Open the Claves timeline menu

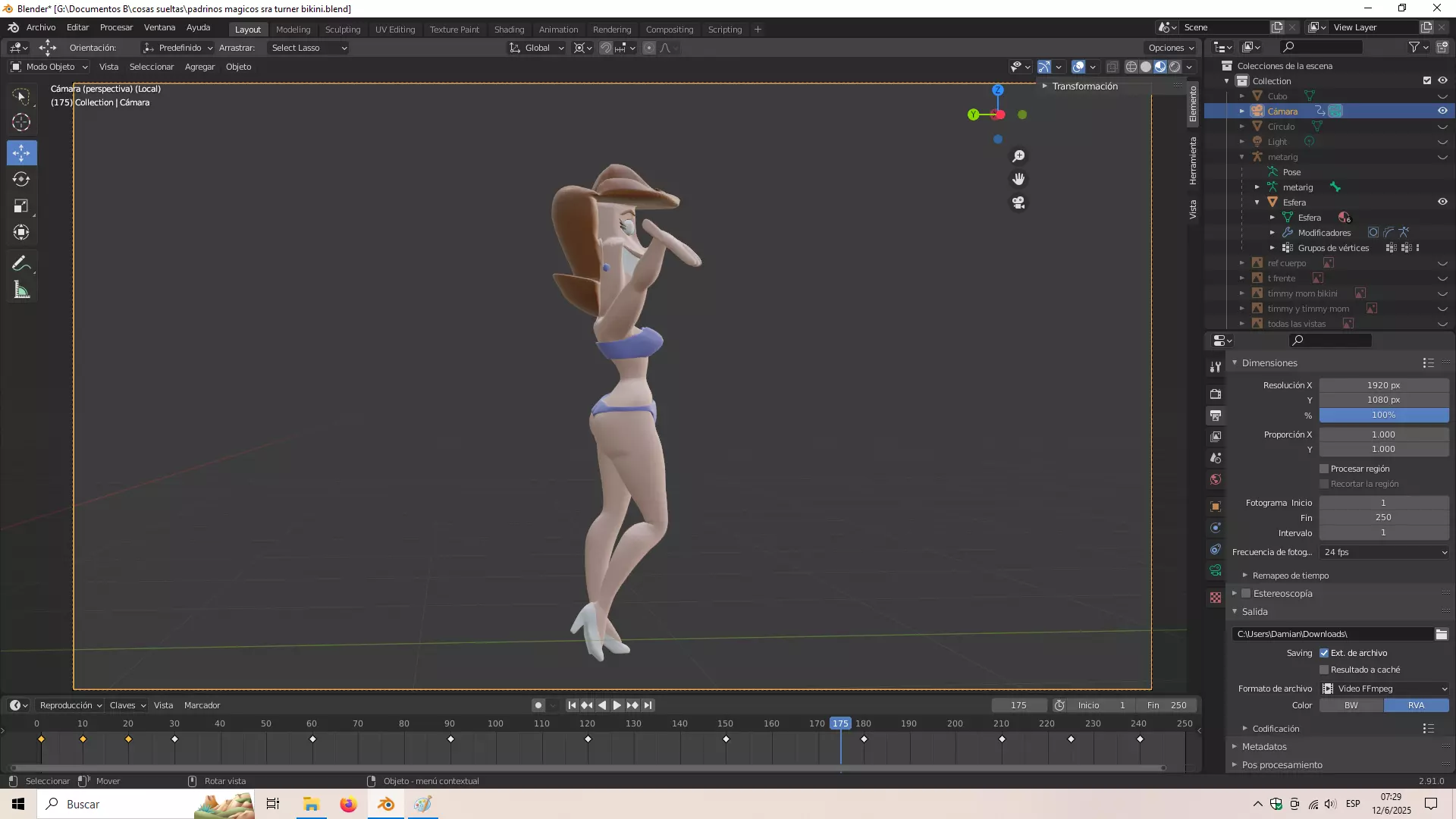coord(127,705)
